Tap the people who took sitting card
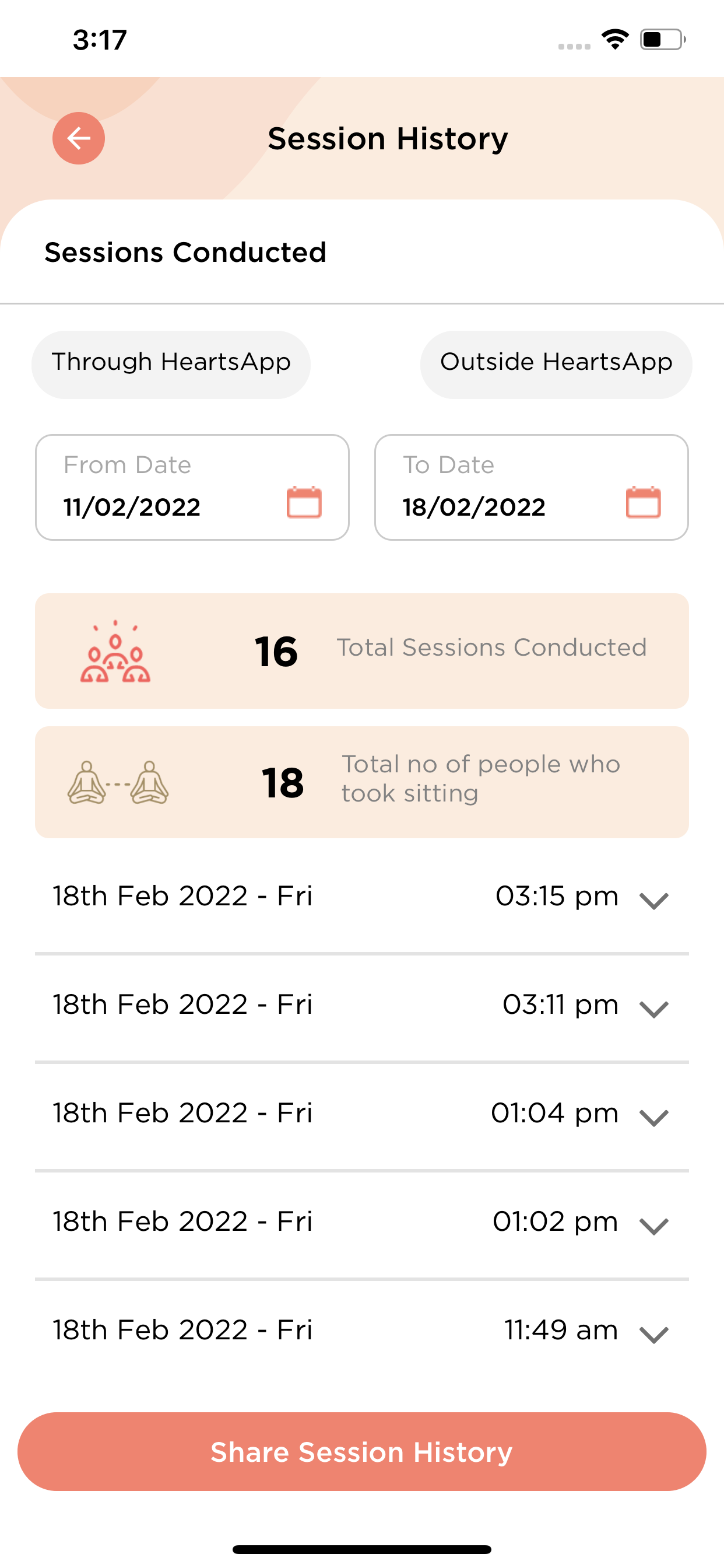Image resolution: width=724 pixels, height=1568 pixels. (x=362, y=782)
